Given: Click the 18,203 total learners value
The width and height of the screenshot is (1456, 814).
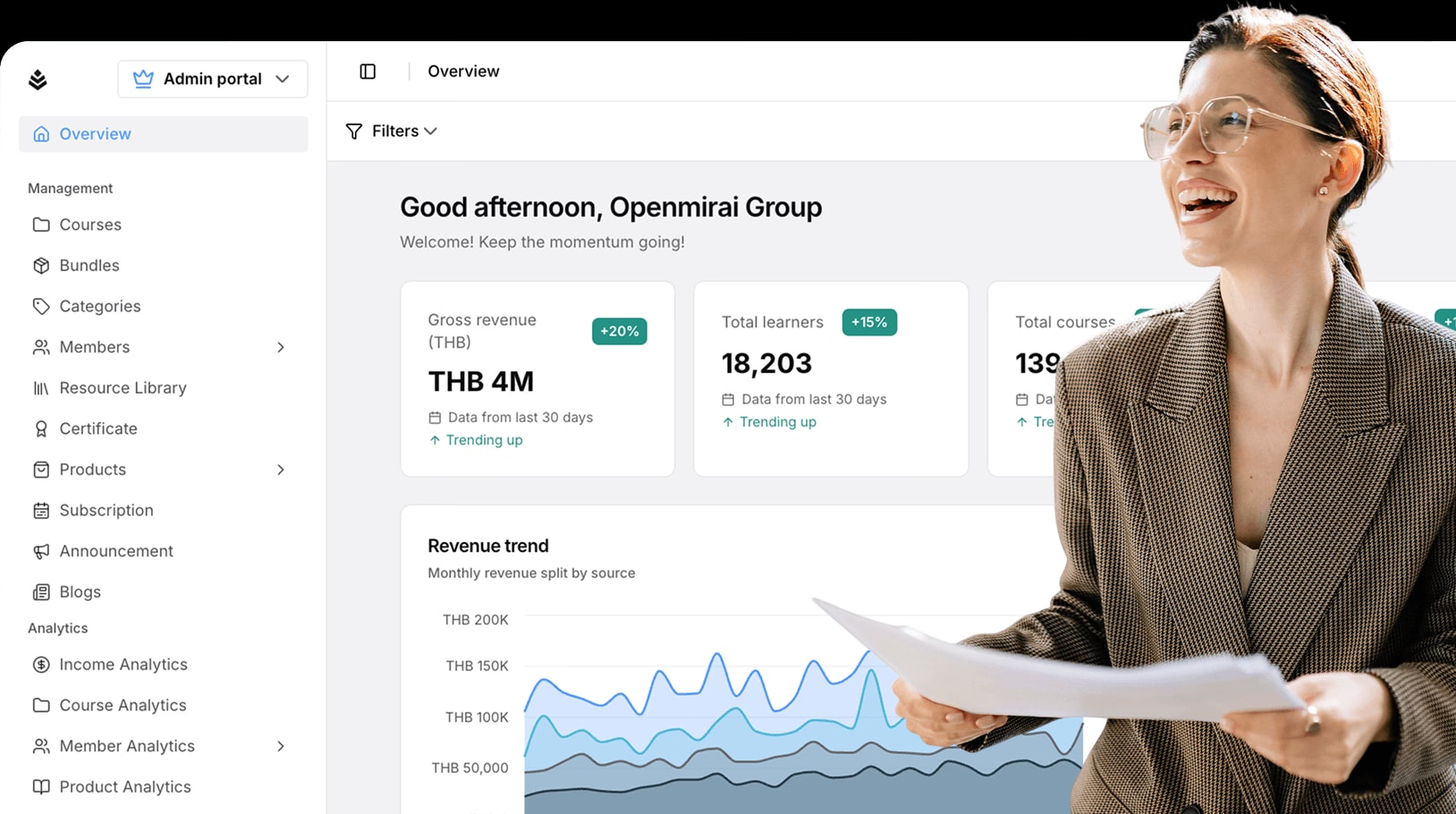Looking at the screenshot, I should (x=766, y=363).
